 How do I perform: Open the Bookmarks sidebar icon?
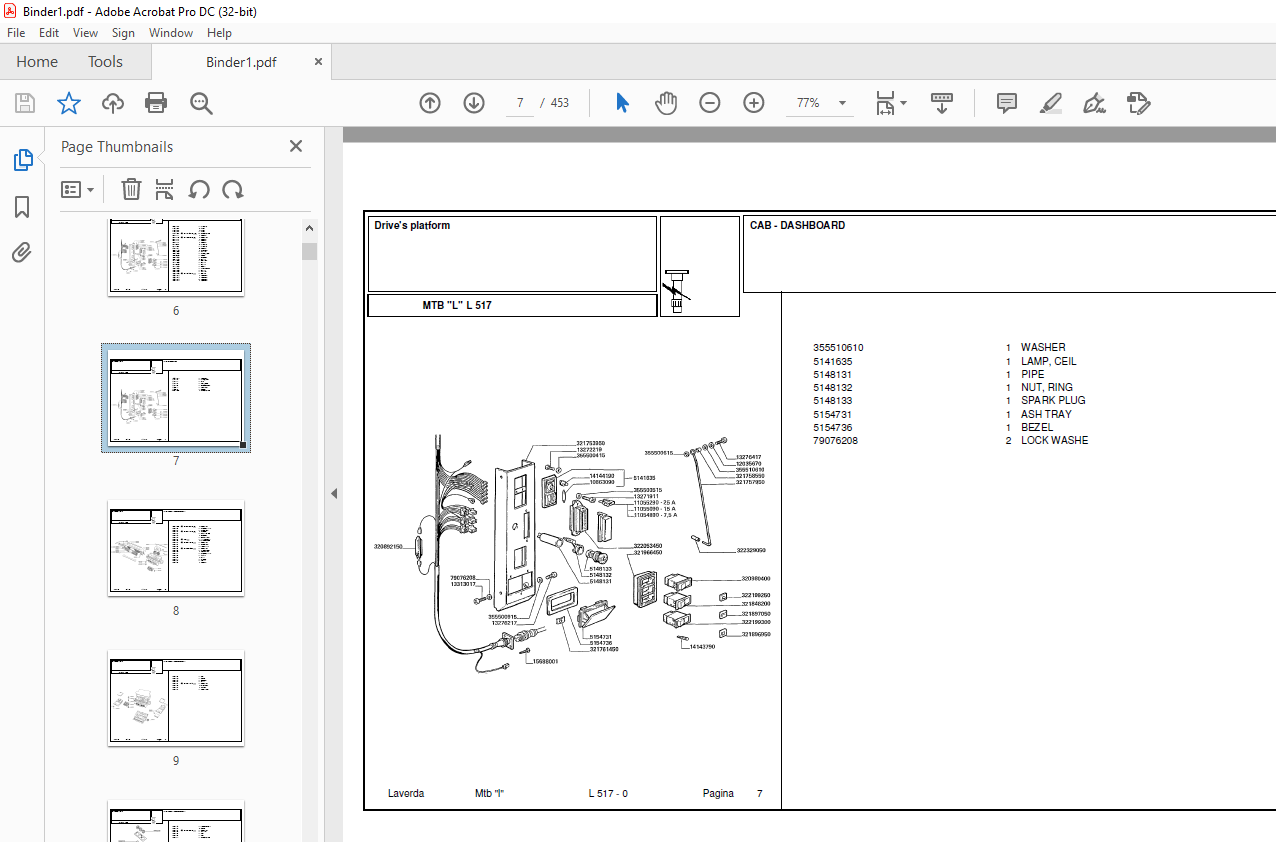[22, 207]
